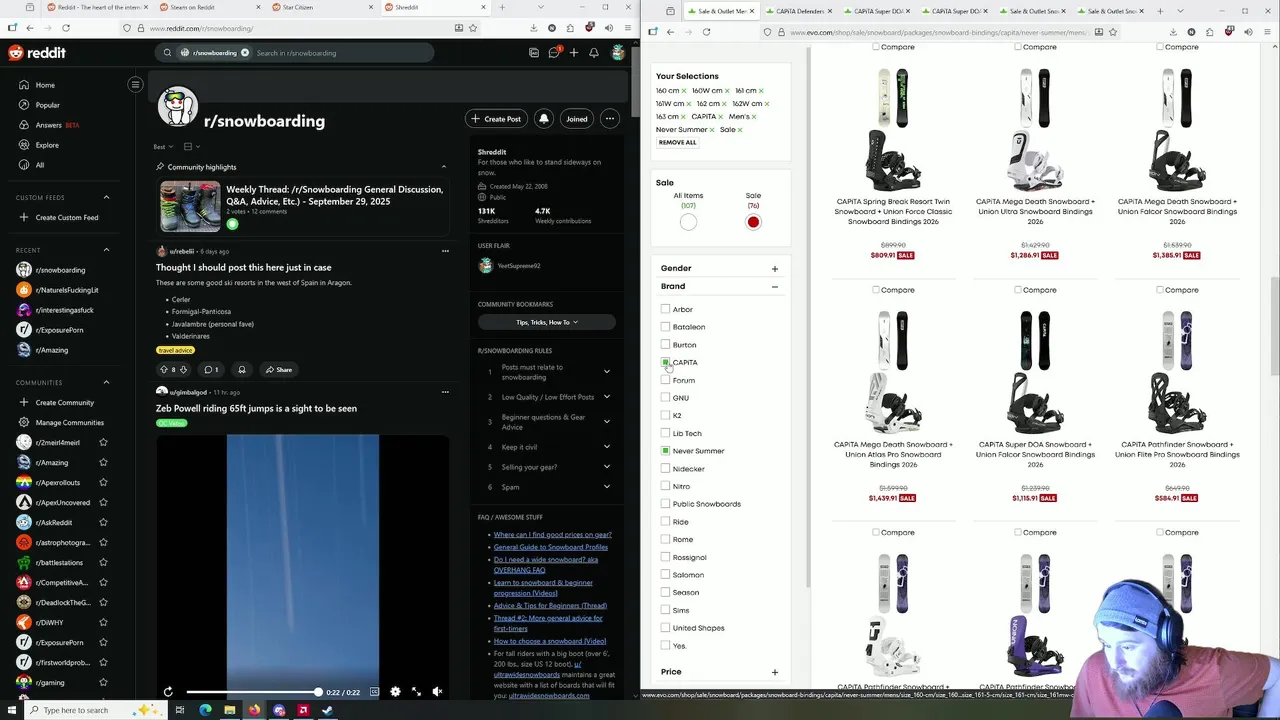Check the Lib Tech brand filter
This screenshot has height=720, width=1280.
tap(665, 433)
